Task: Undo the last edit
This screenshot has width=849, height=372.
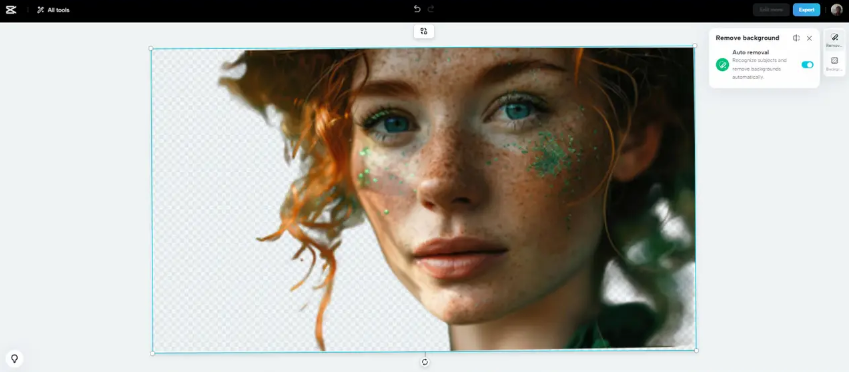Action: point(417,9)
